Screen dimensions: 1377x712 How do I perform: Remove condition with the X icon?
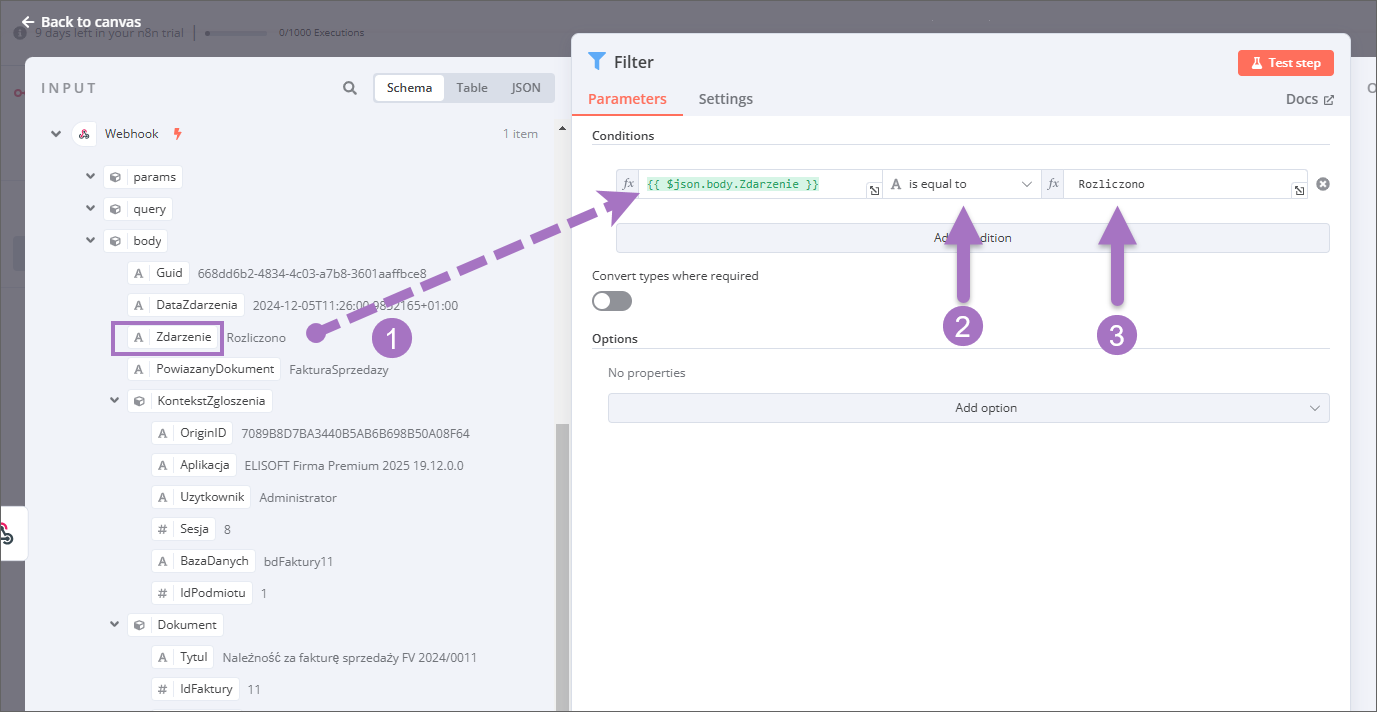[x=1322, y=184]
